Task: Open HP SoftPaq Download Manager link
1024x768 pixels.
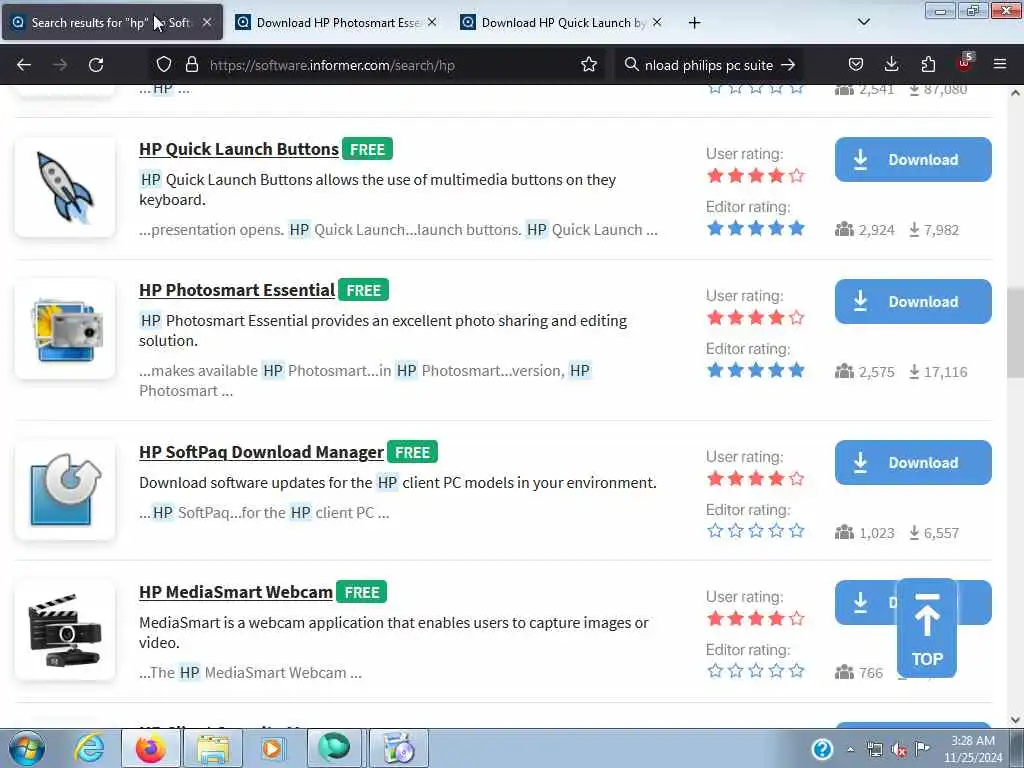Action: tap(261, 452)
